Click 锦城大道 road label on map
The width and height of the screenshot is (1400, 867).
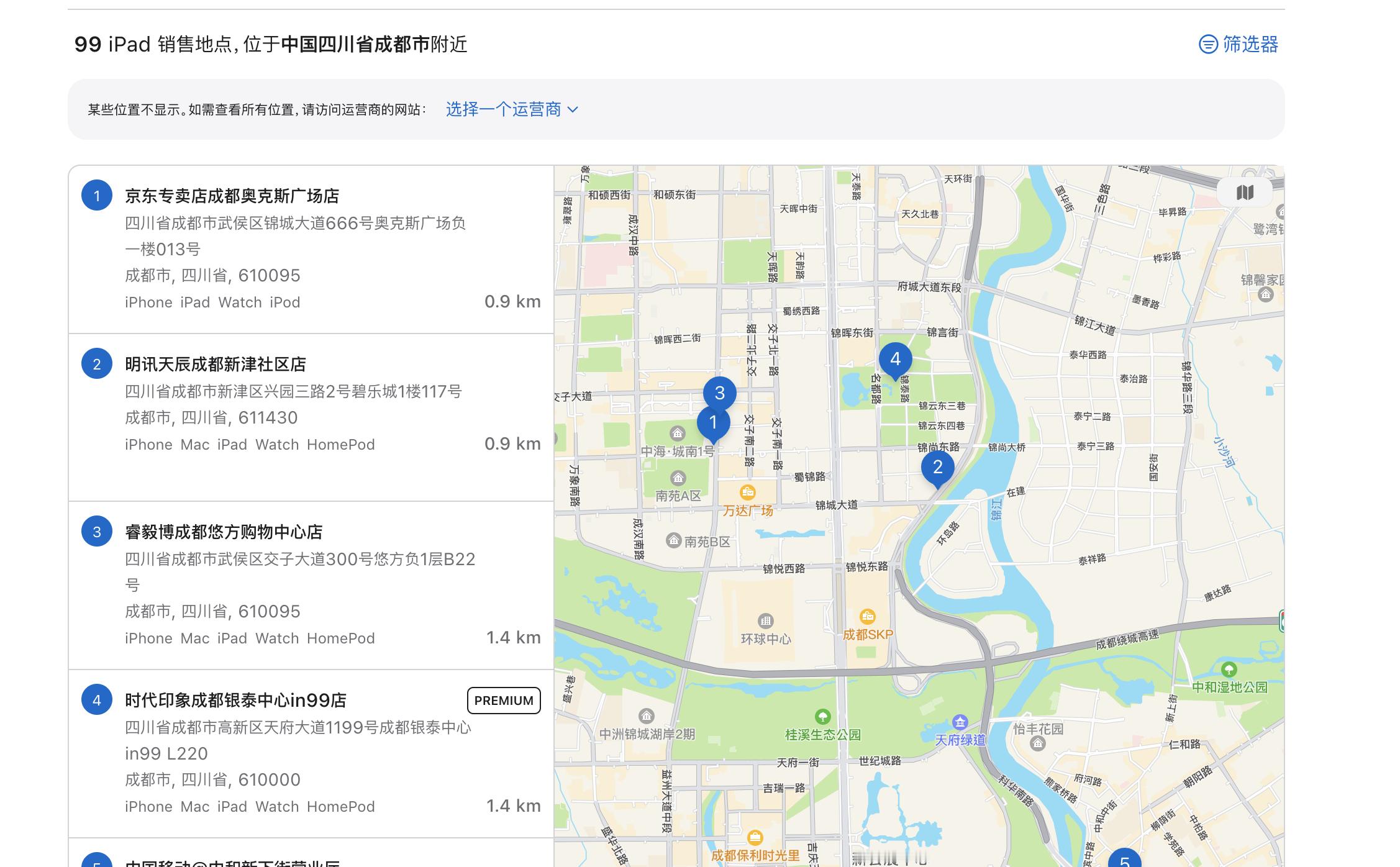836,505
